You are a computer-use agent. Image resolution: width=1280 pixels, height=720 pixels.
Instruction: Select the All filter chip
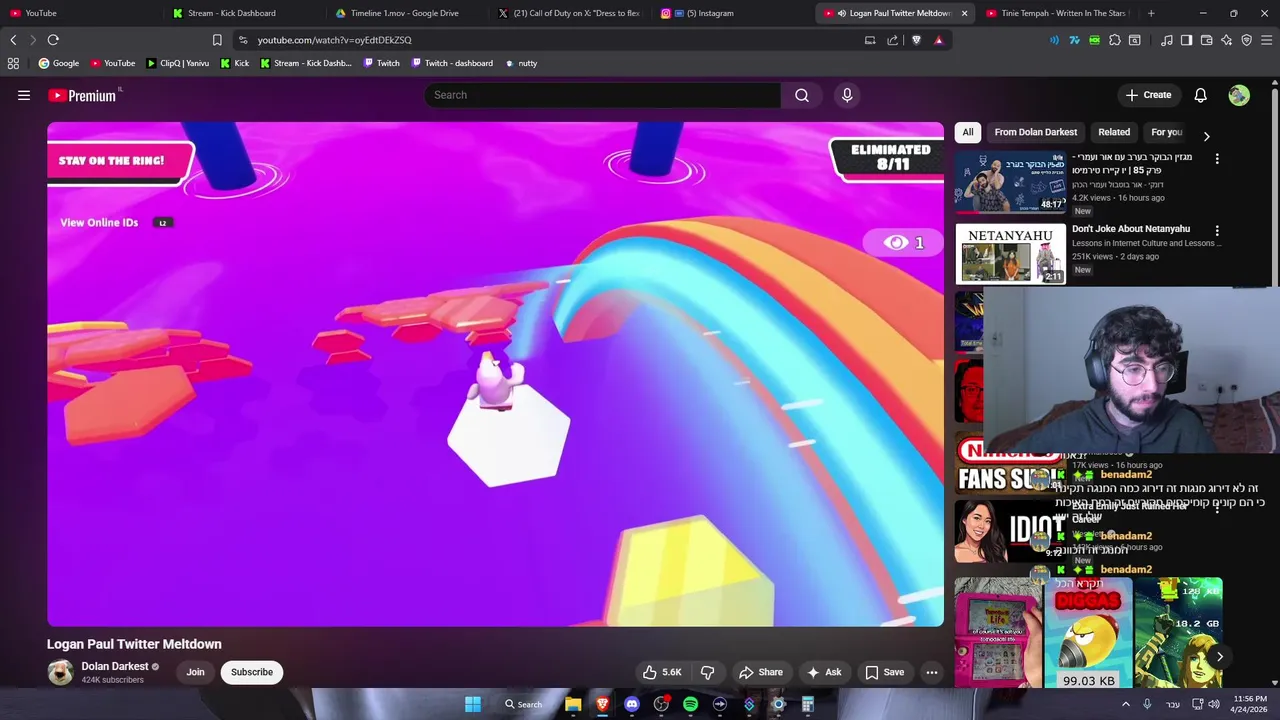click(967, 132)
